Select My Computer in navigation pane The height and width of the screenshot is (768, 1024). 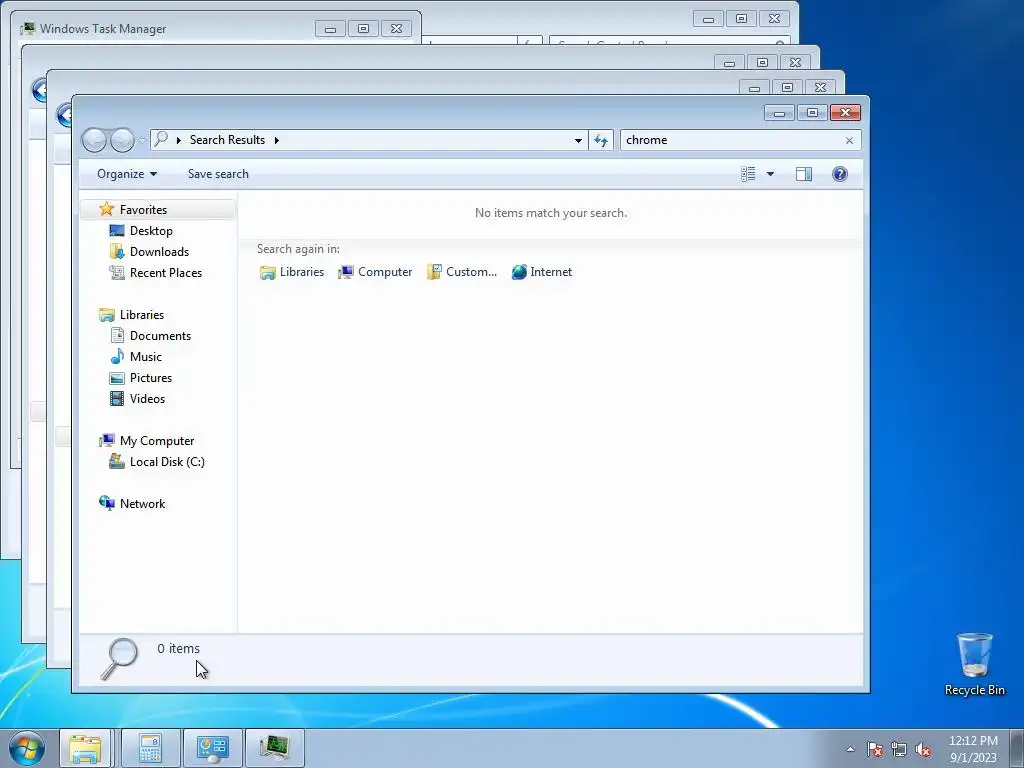(157, 441)
